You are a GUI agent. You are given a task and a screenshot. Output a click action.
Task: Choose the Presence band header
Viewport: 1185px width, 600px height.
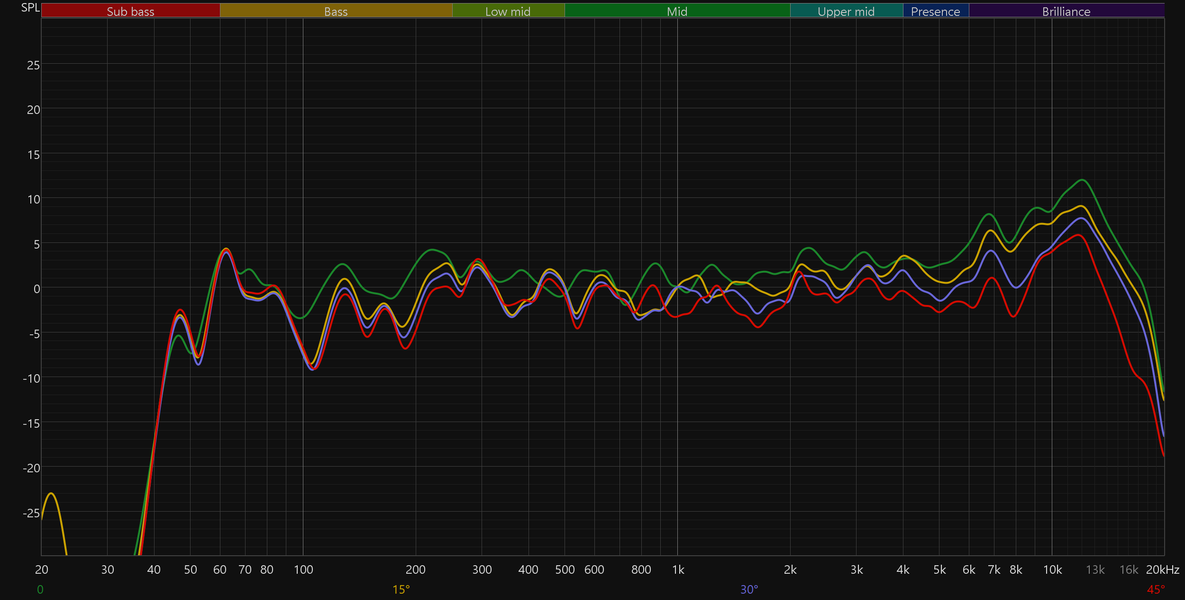[936, 11]
